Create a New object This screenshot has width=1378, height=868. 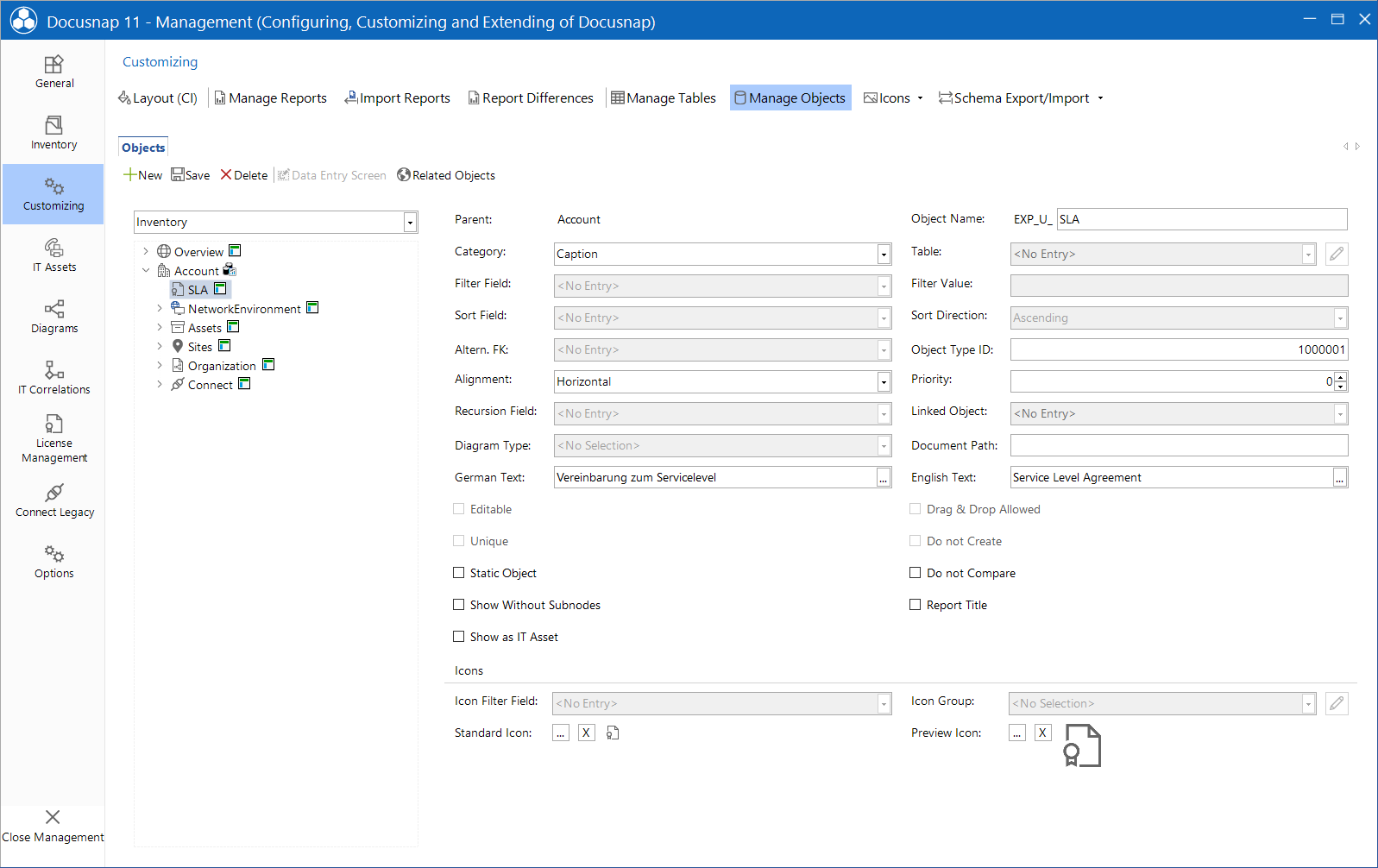142,175
